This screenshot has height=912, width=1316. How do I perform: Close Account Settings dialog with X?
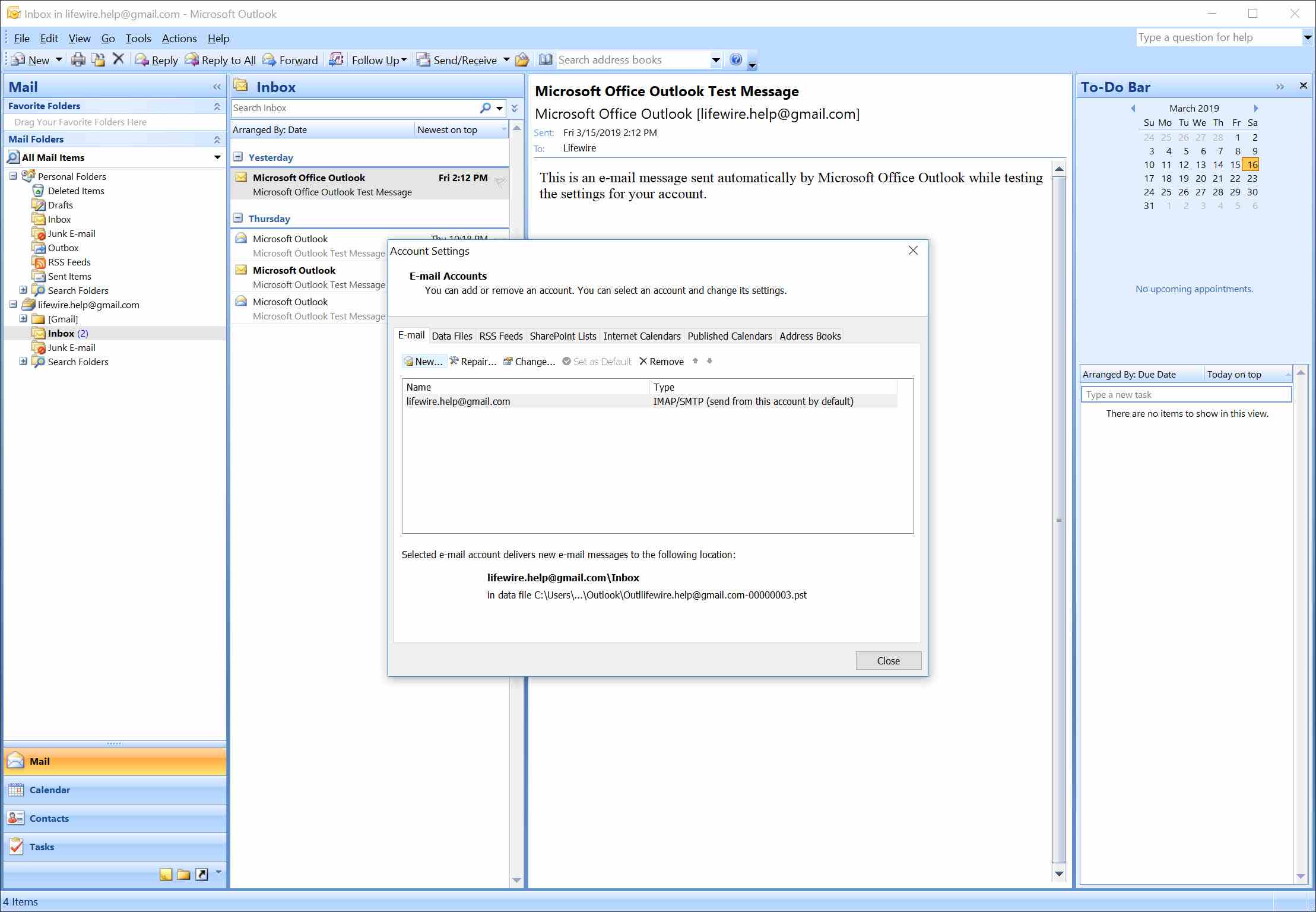(913, 251)
